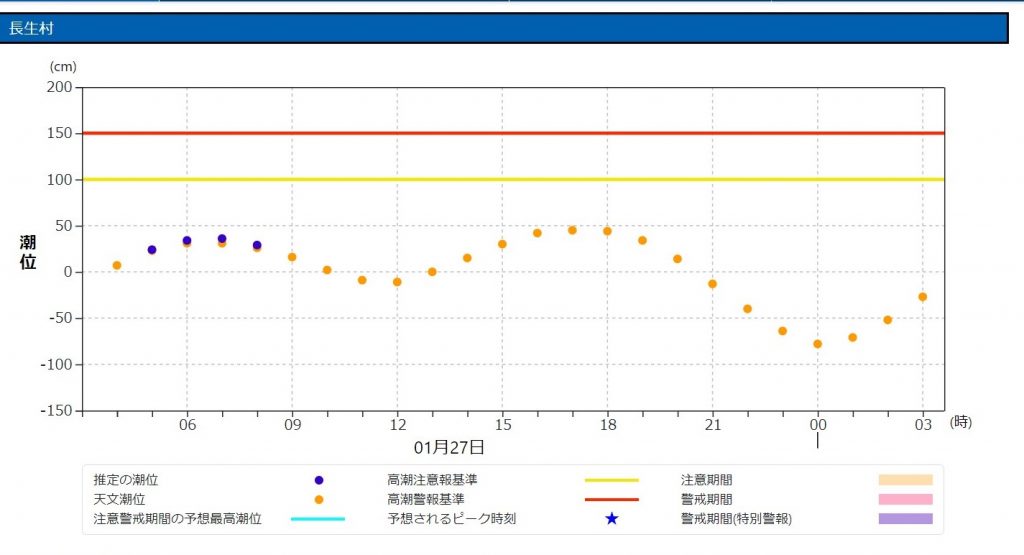Click the 0 y-axis label
This screenshot has width=1024, height=555.
(x=69, y=272)
